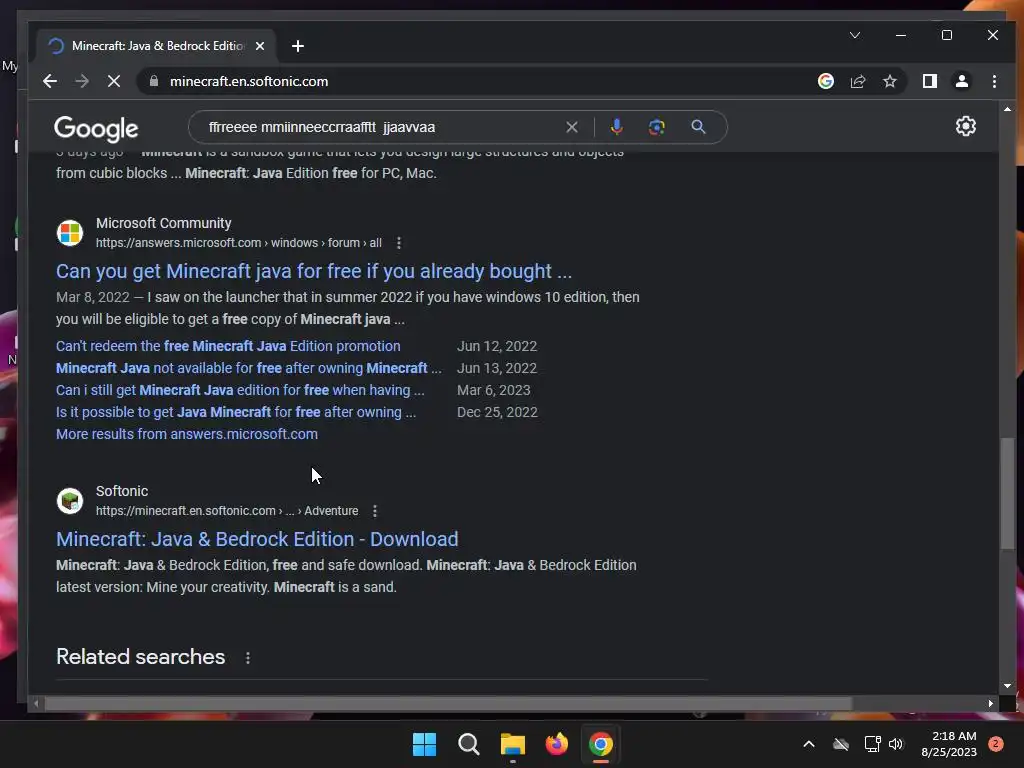The width and height of the screenshot is (1024, 768).
Task: Open Related searches options menu
Action: point(248,658)
